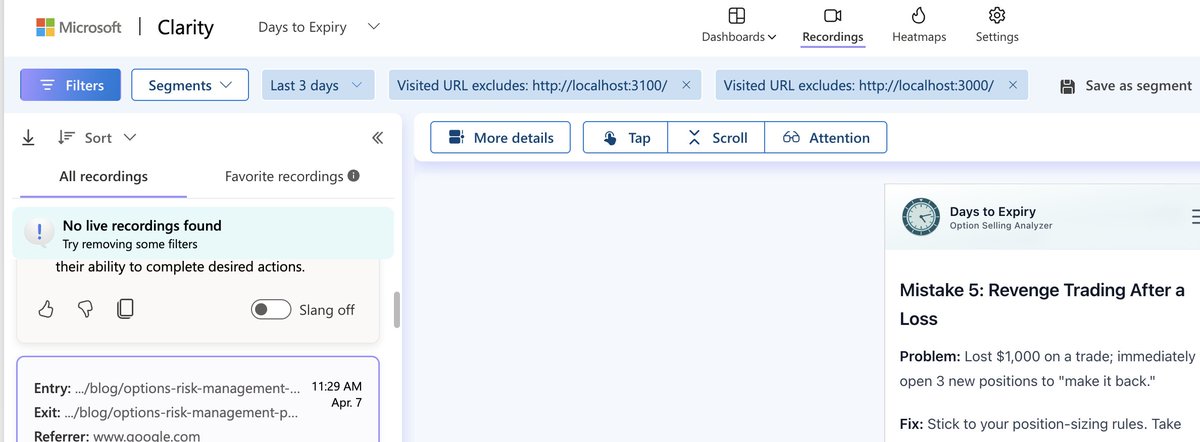Click the Favorite recordings info icon

tap(353, 176)
